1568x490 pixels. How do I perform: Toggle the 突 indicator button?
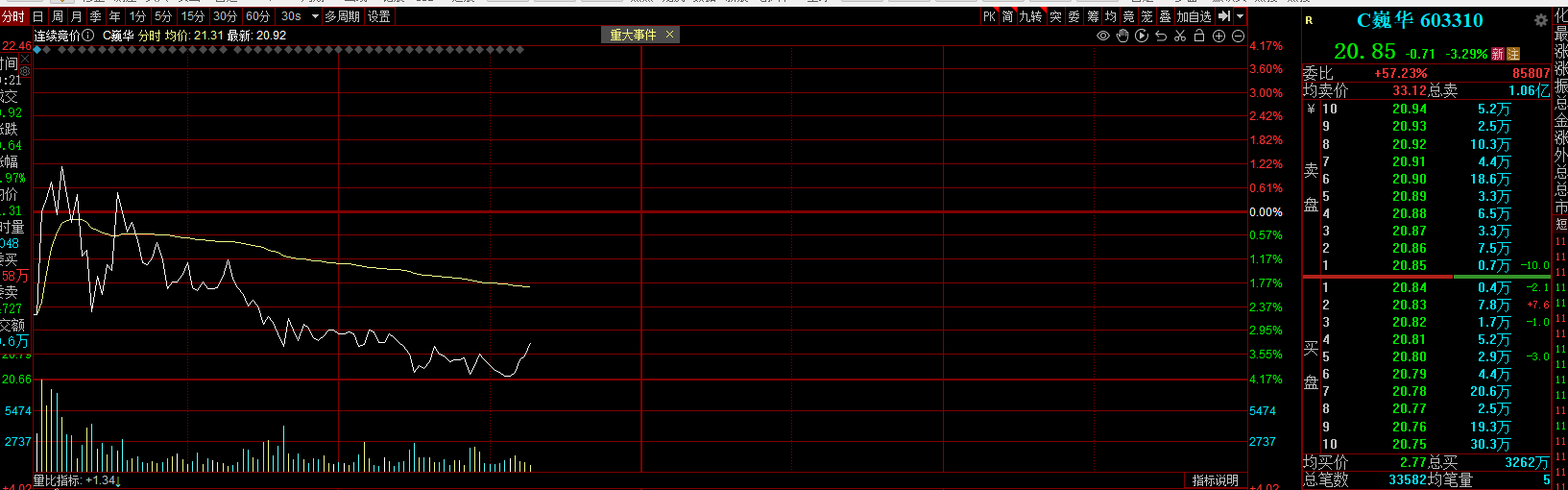click(x=1056, y=16)
